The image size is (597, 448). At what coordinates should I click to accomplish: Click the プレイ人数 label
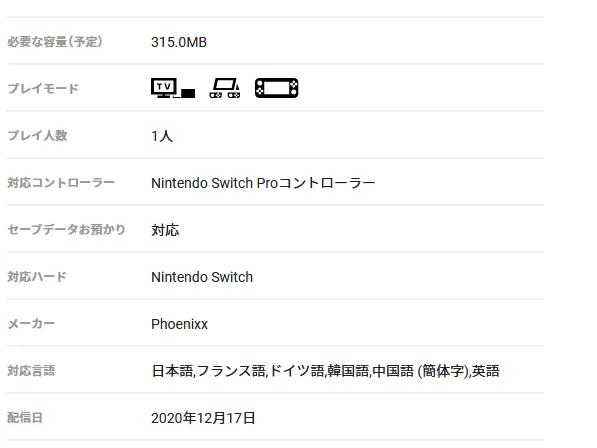[x=37, y=136]
